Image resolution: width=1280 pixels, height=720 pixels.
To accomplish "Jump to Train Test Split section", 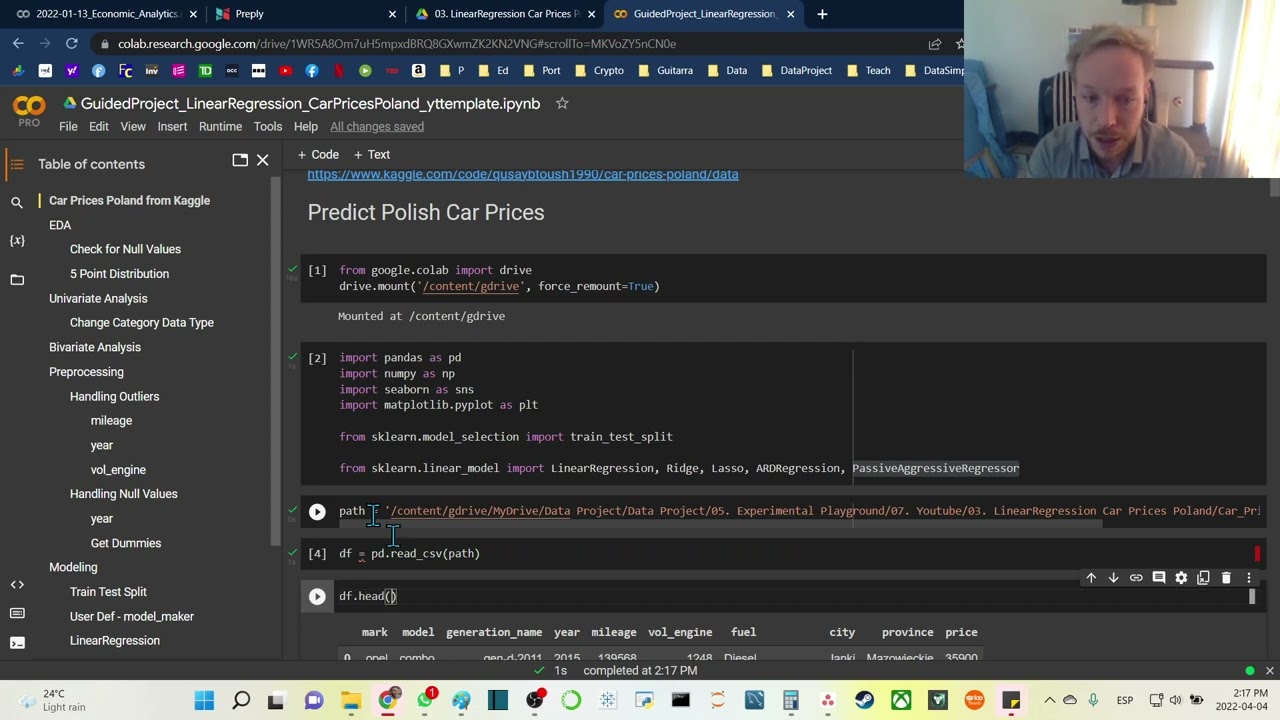I will [x=108, y=592].
